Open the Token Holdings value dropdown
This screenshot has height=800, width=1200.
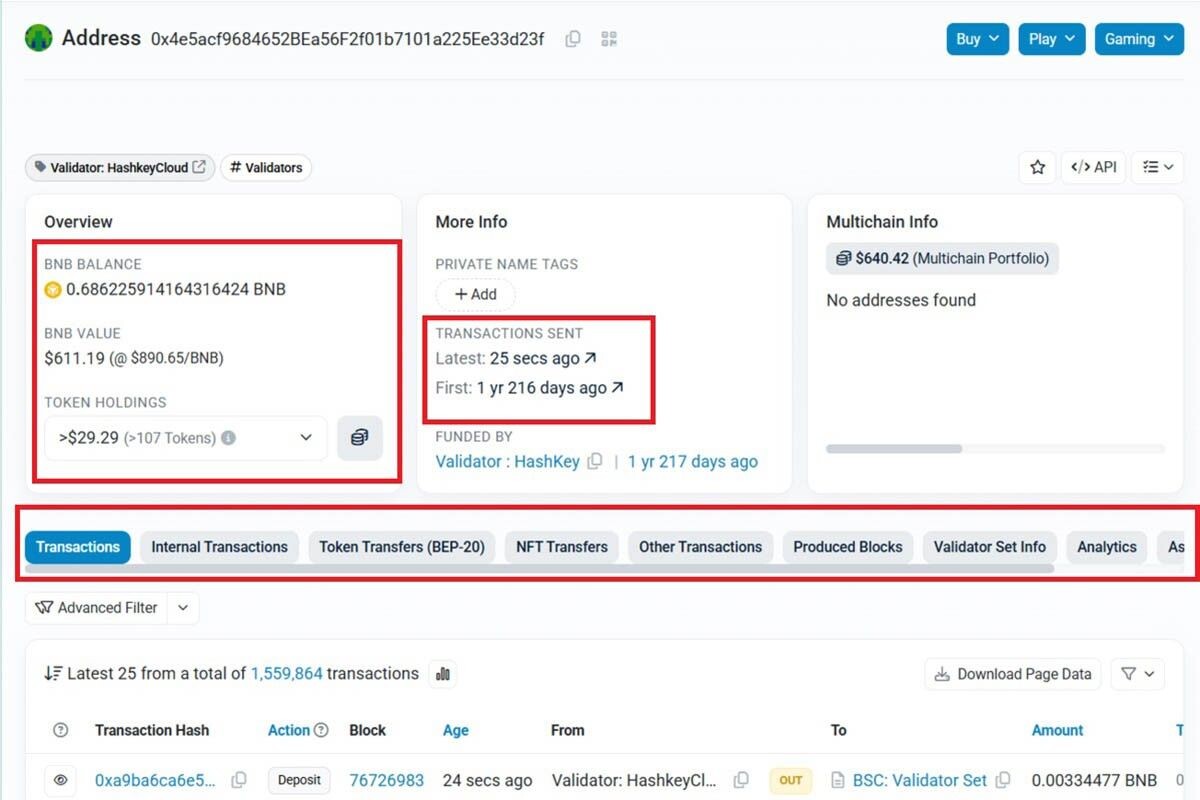point(307,438)
